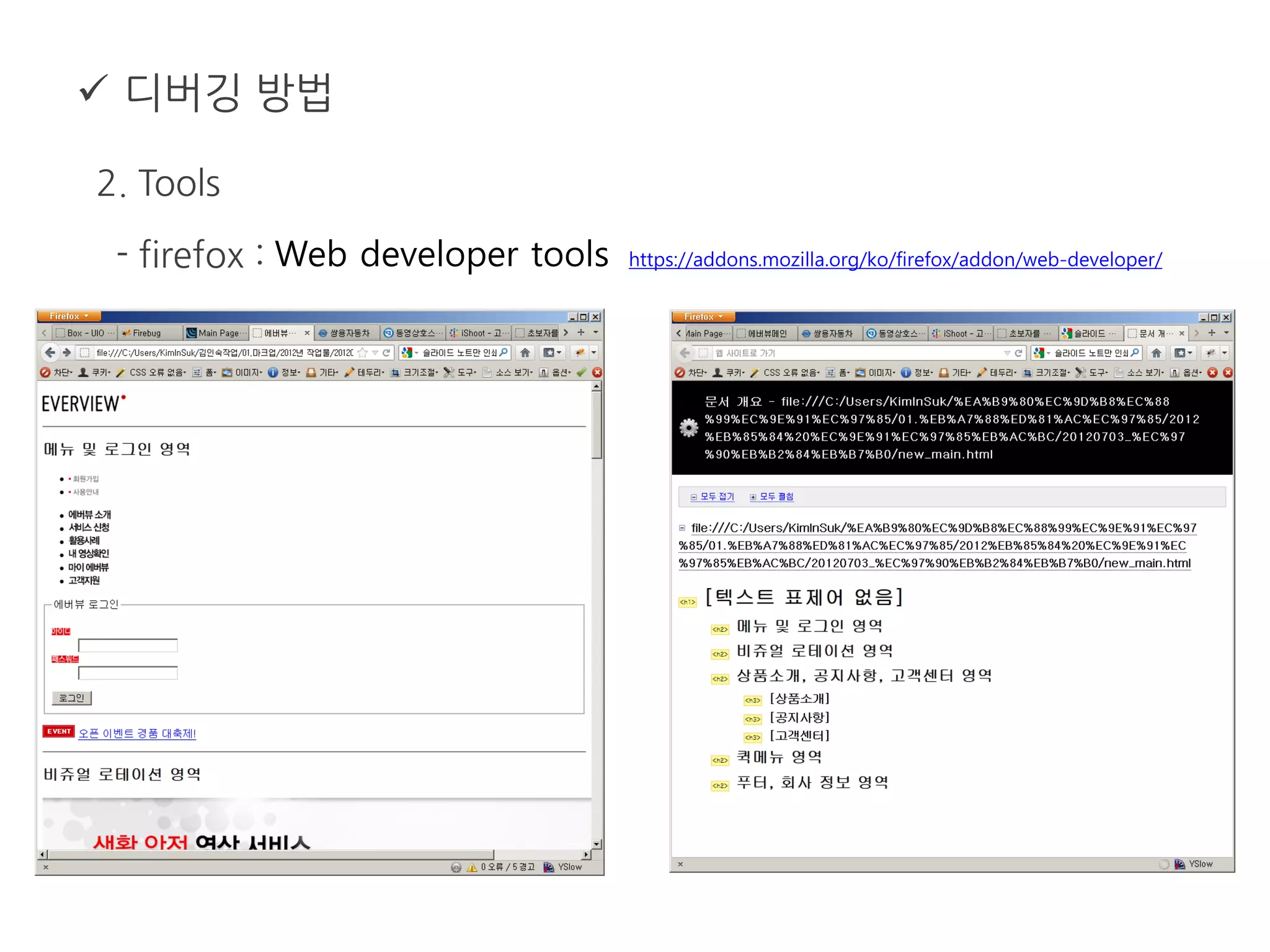
Task: Click 모두 펼침 to expand all
Action: (x=771, y=496)
